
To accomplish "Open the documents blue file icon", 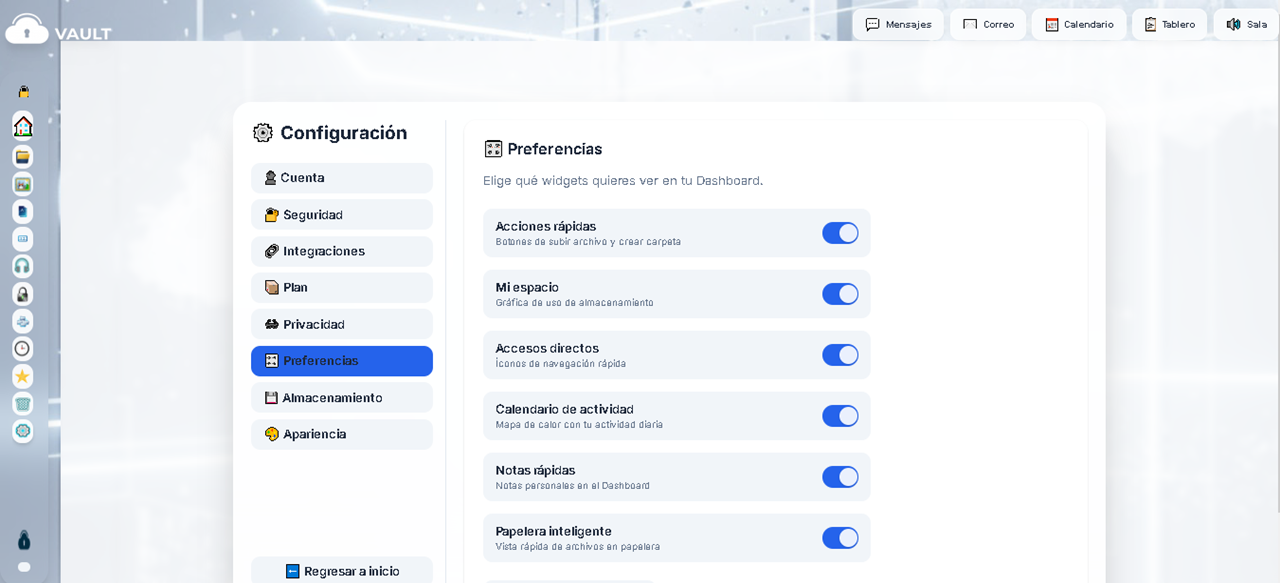I will 23,211.
